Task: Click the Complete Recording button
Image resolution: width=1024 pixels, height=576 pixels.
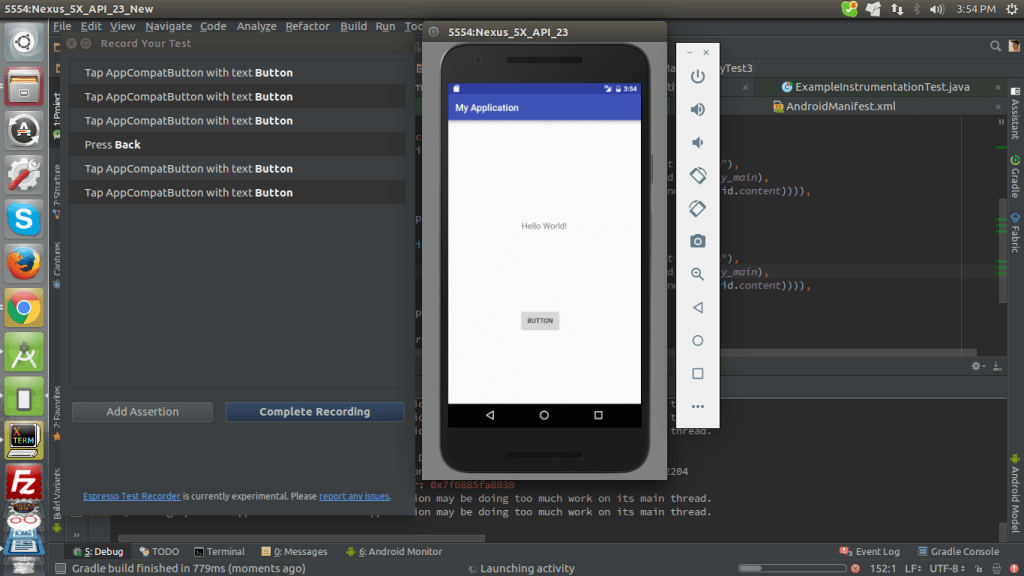Action: [314, 411]
